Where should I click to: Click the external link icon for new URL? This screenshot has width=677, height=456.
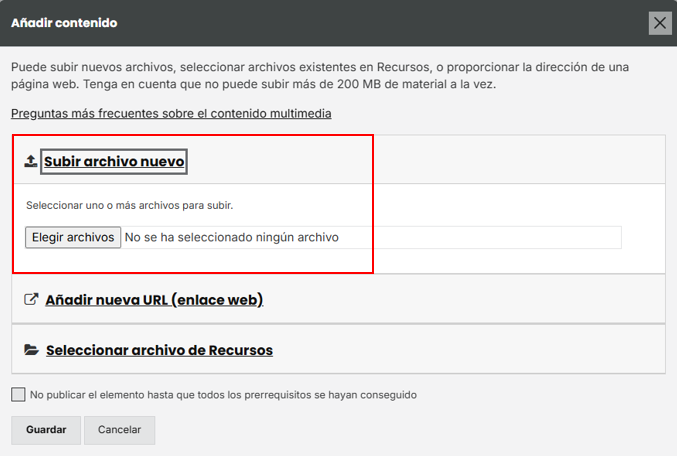pos(31,299)
